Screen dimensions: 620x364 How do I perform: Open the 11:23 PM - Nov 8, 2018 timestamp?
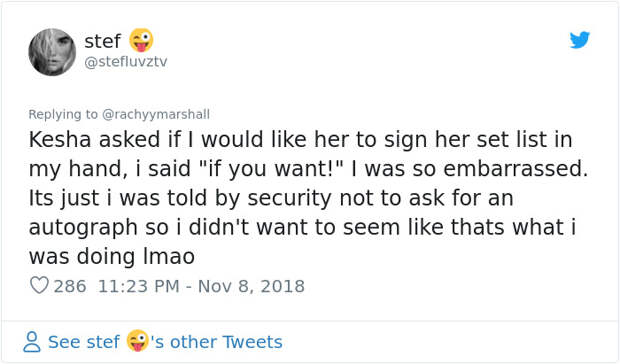point(201,286)
